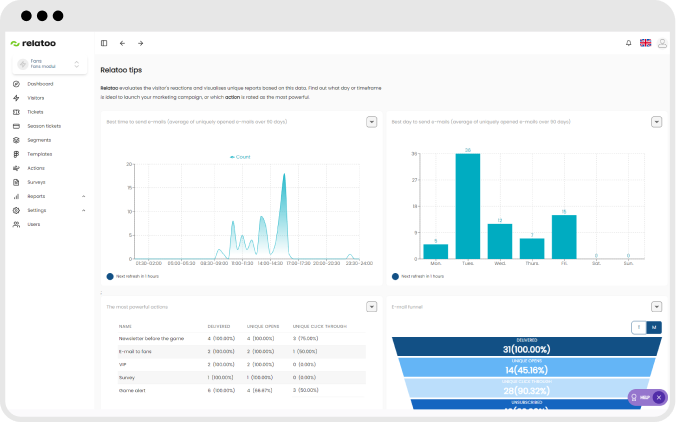
Task: Switch funnel toggle to M
Action: [x=654, y=328]
